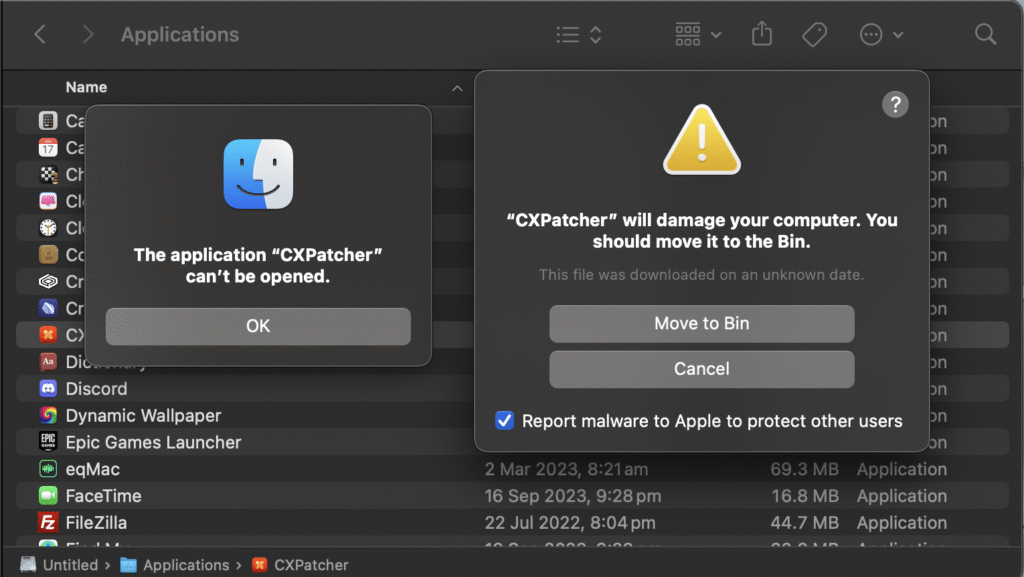The height and width of the screenshot is (577, 1024).
Task: Dismiss the can't be opened dialog with OK
Action: click(x=258, y=326)
